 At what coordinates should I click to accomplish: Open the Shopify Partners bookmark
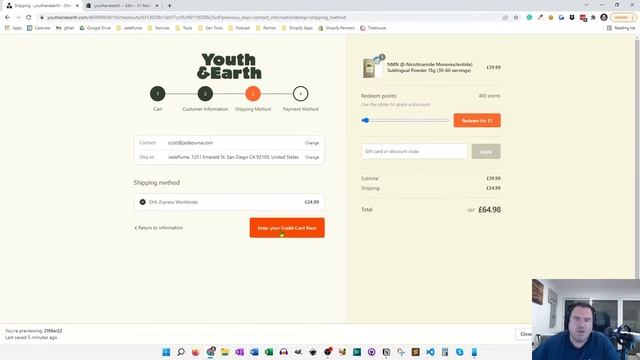[x=336, y=28]
